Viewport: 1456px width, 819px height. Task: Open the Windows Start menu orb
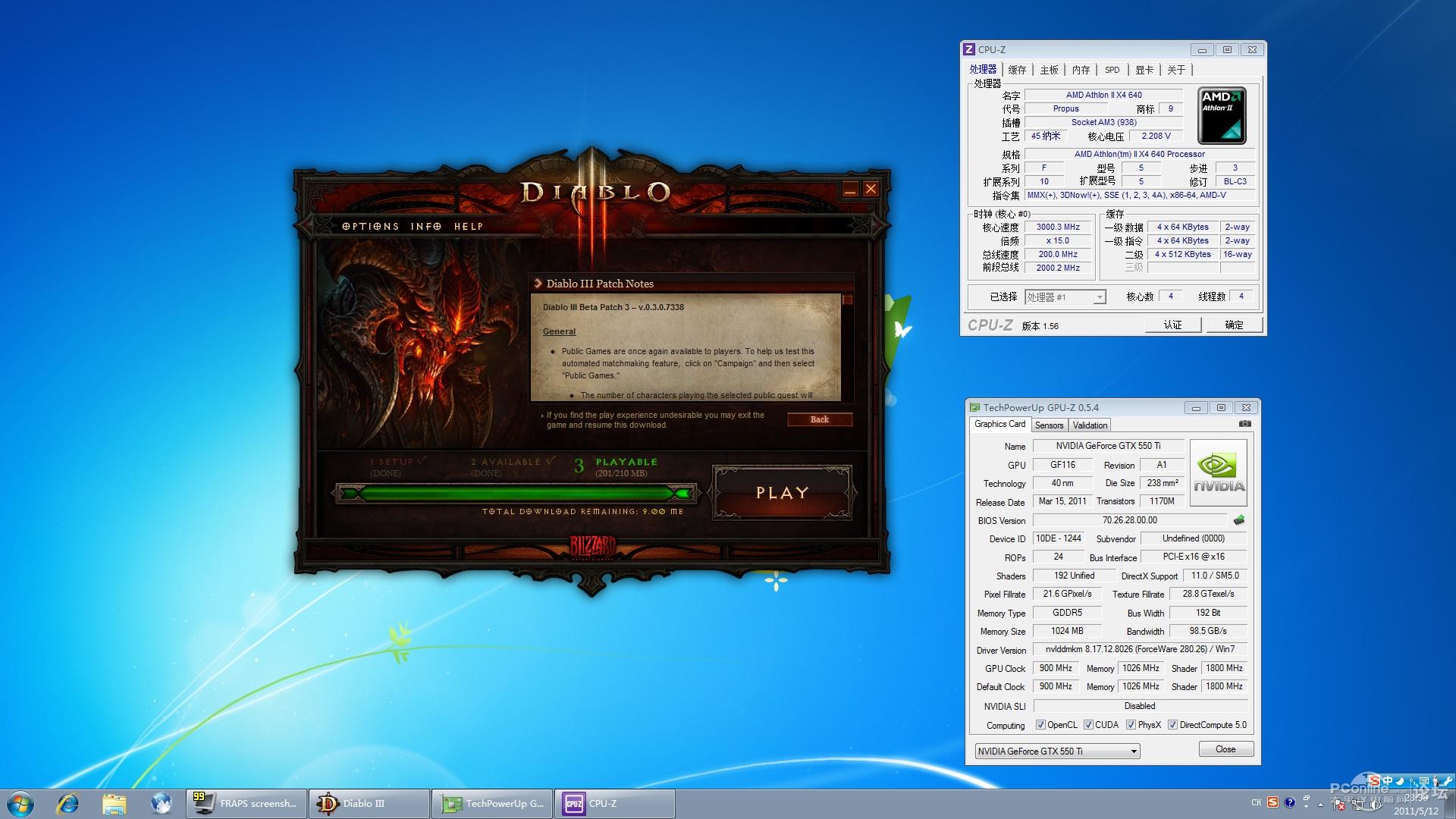click(x=20, y=803)
